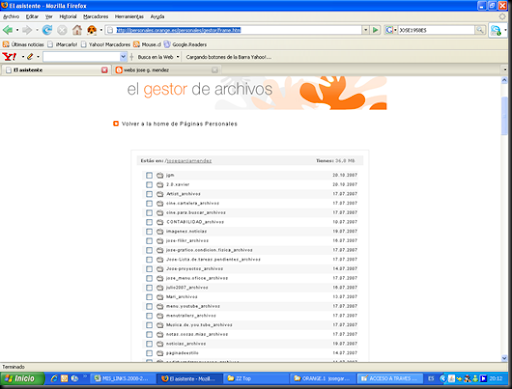
Task: Open the Historial menu
Action: pos(68,16)
